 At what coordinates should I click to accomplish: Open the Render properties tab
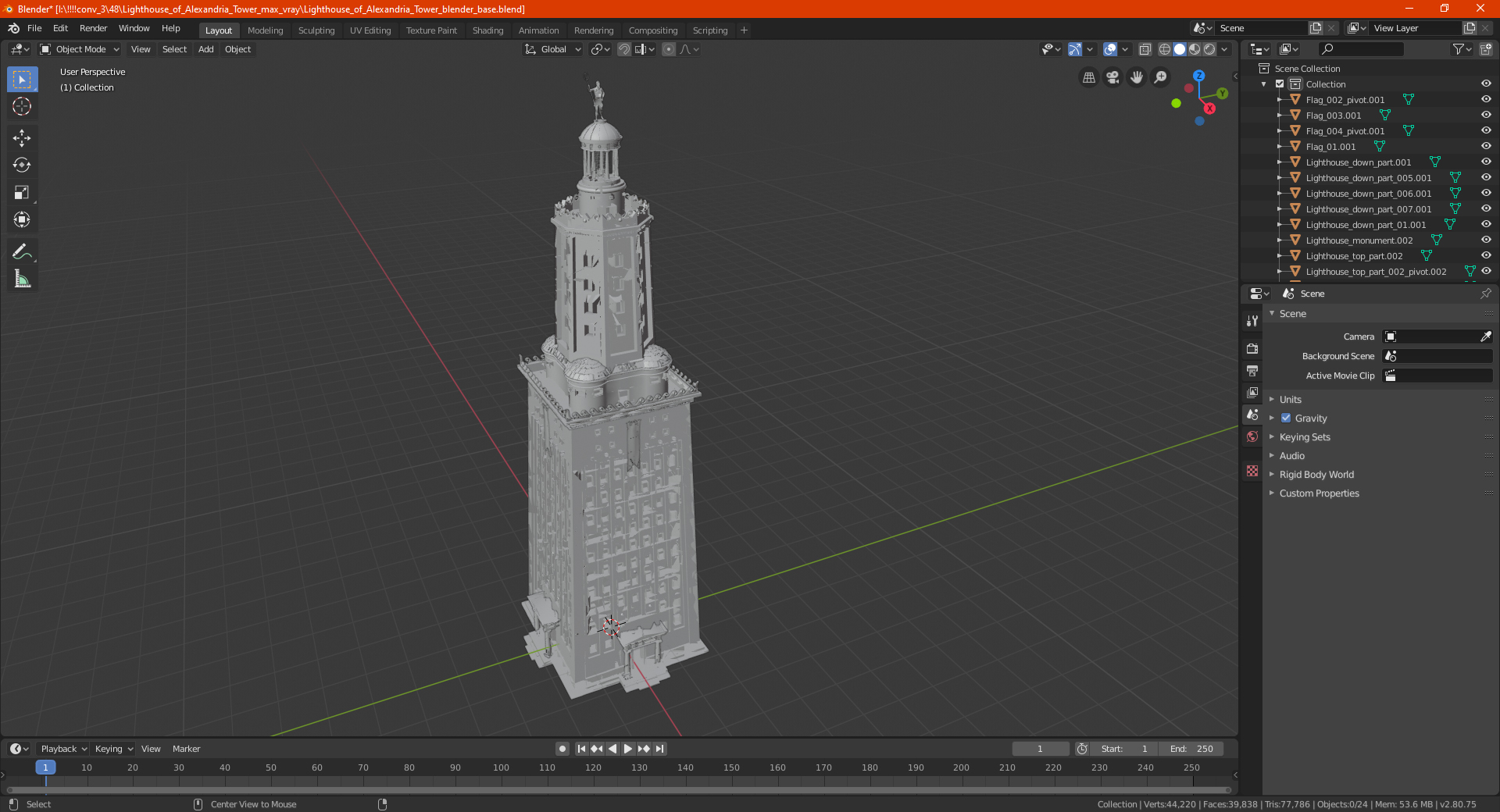pyautogui.click(x=1252, y=348)
